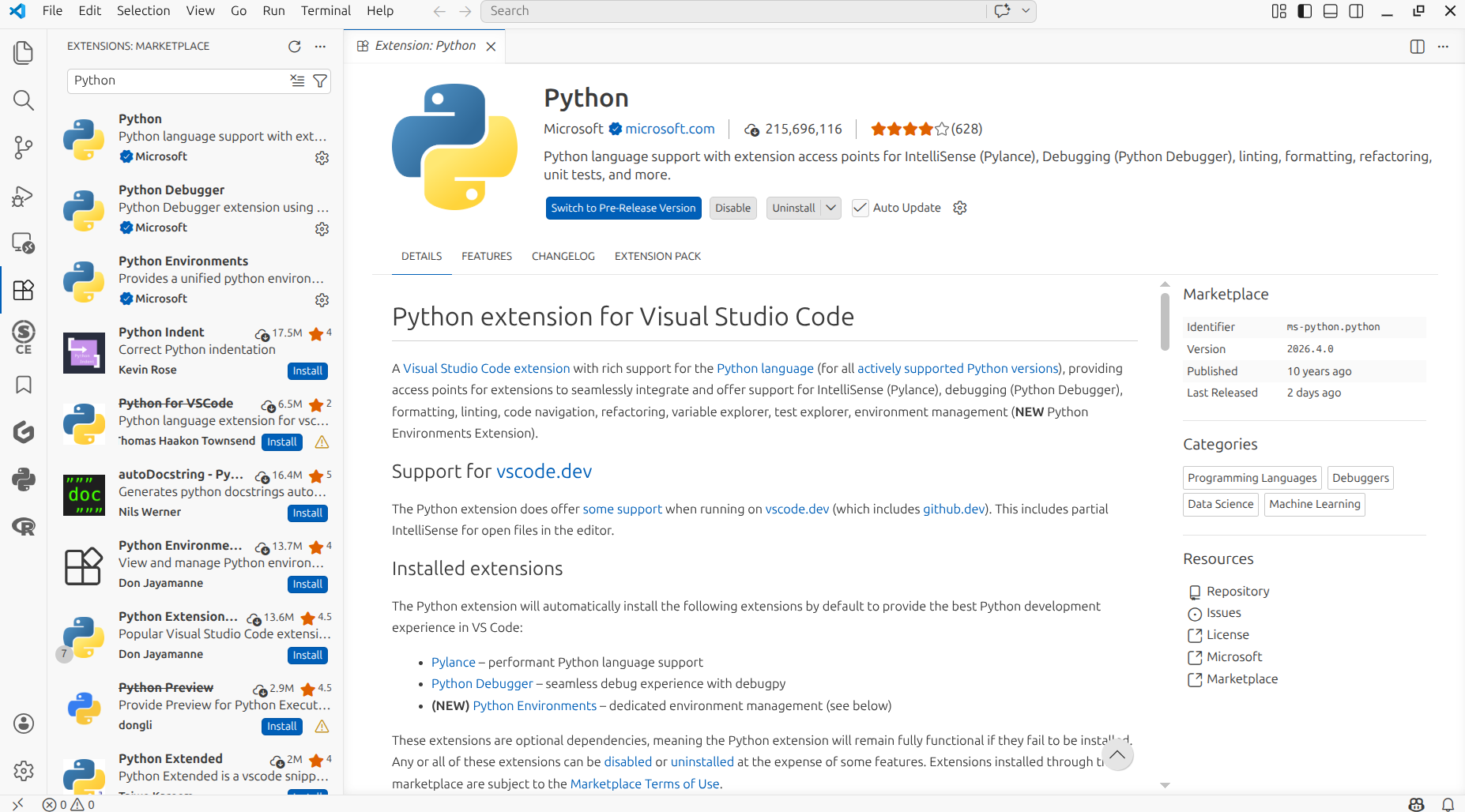Open the Bookmarks view in activity bar

click(x=24, y=385)
